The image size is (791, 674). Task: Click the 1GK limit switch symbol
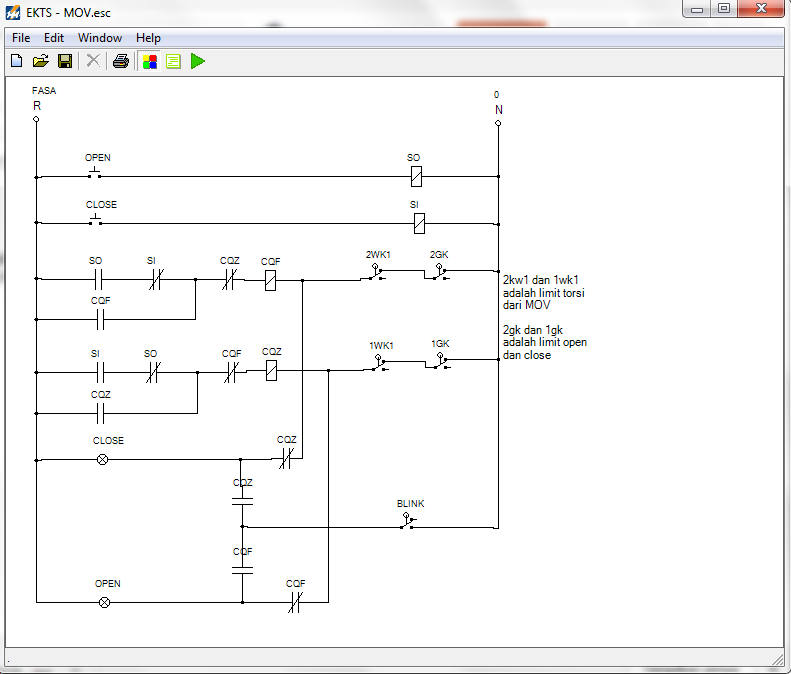pos(439,361)
